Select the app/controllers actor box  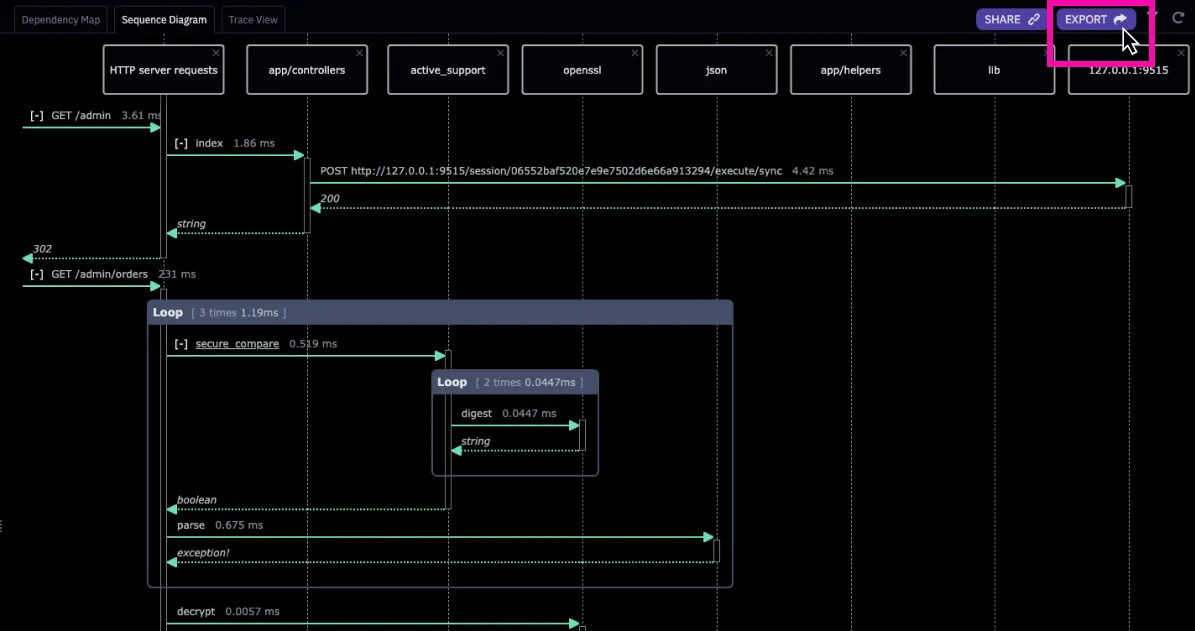tap(307, 69)
